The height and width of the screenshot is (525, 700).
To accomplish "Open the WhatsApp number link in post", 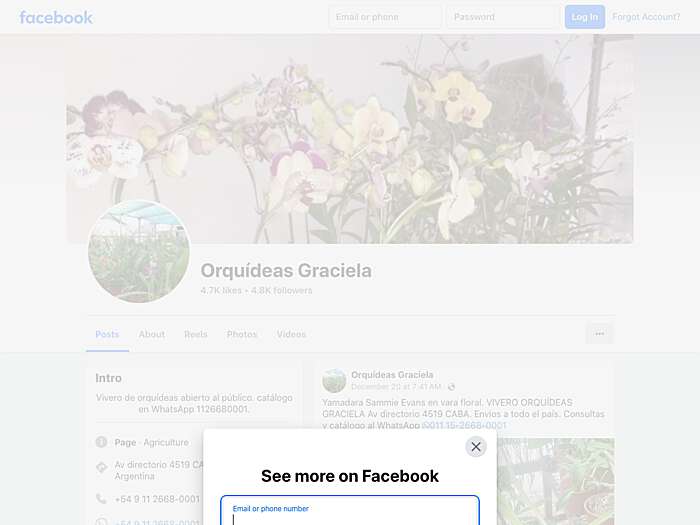I will [464, 425].
